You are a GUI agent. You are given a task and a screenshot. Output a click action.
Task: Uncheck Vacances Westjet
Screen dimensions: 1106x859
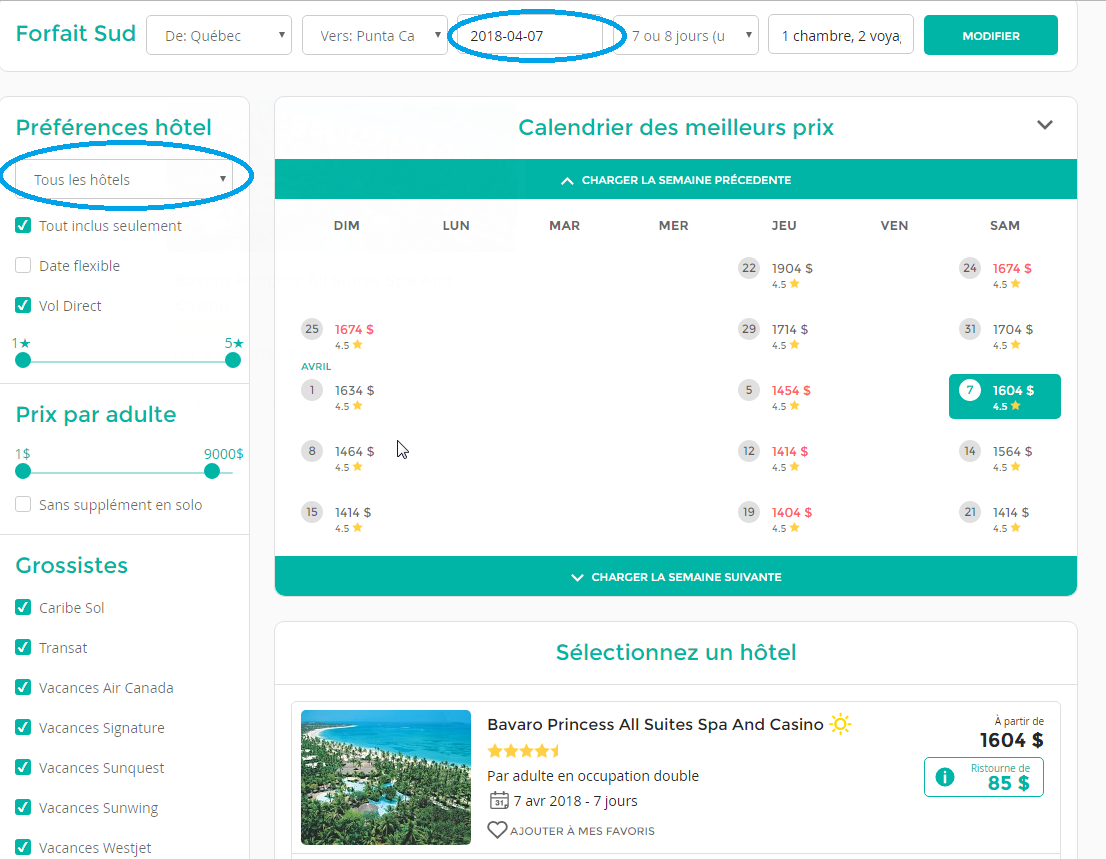23,847
